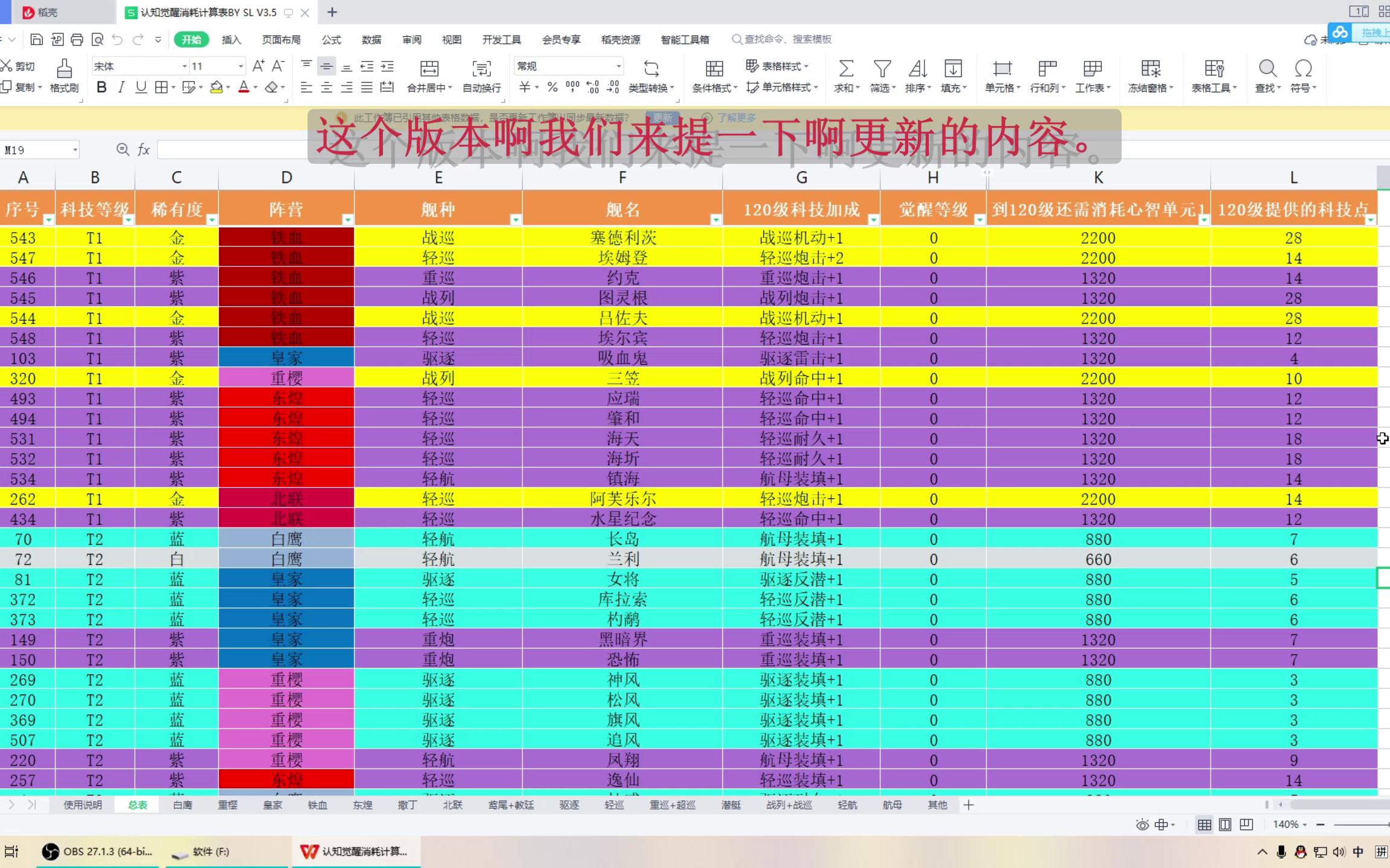1390x868 pixels.
Task: Click the Conditional Formatting (条件格式) icon
Action: pyautogui.click(x=714, y=69)
